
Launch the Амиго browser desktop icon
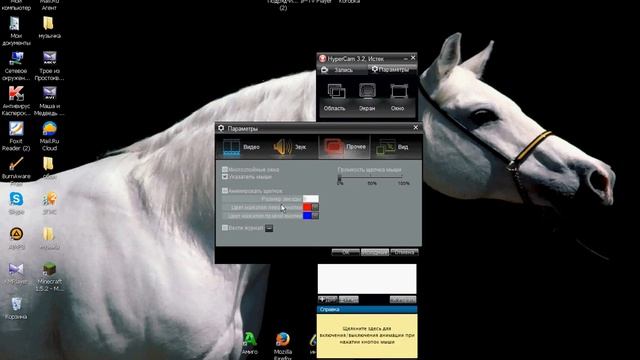tap(250, 343)
